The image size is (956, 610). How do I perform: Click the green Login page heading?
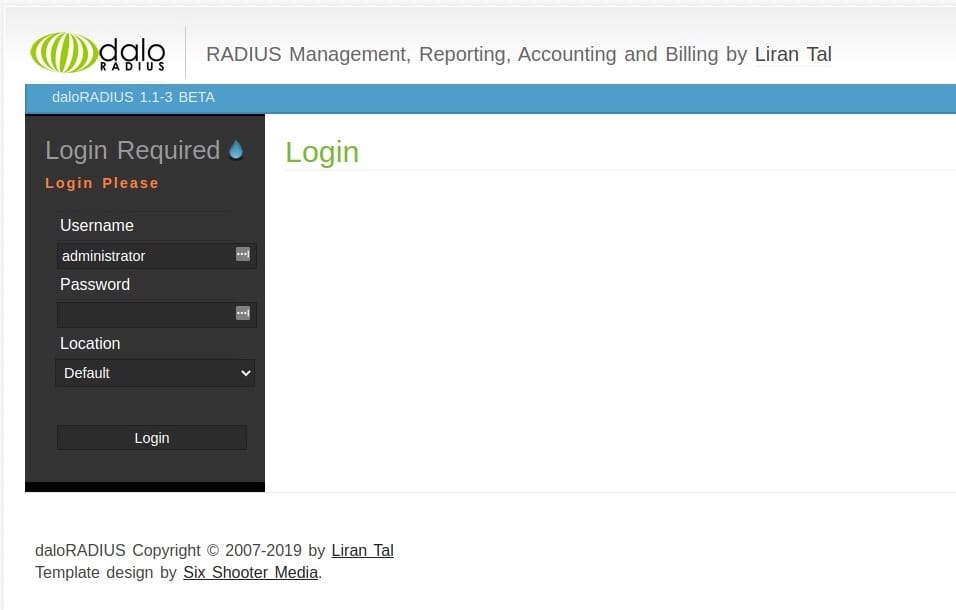tap(322, 152)
